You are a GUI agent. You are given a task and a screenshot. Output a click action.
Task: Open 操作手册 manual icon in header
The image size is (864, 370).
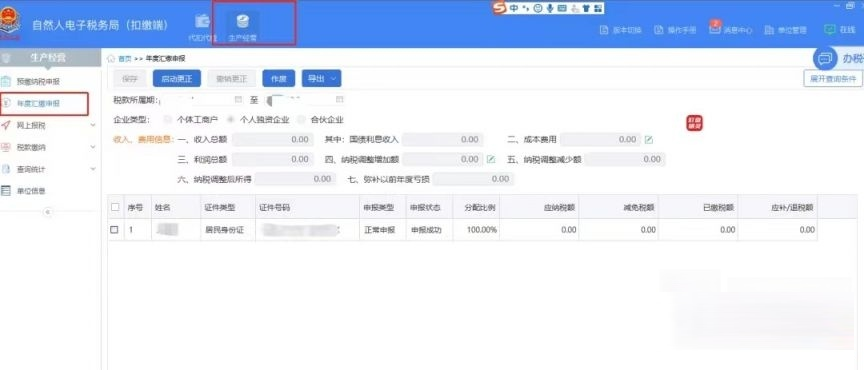[x=658, y=30]
